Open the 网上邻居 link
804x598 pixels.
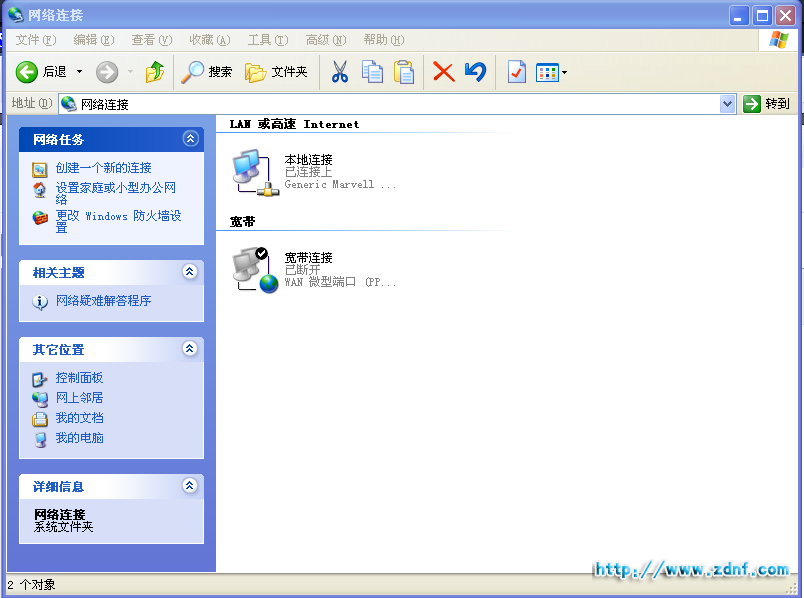pyautogui.click(x=79, y=397)
